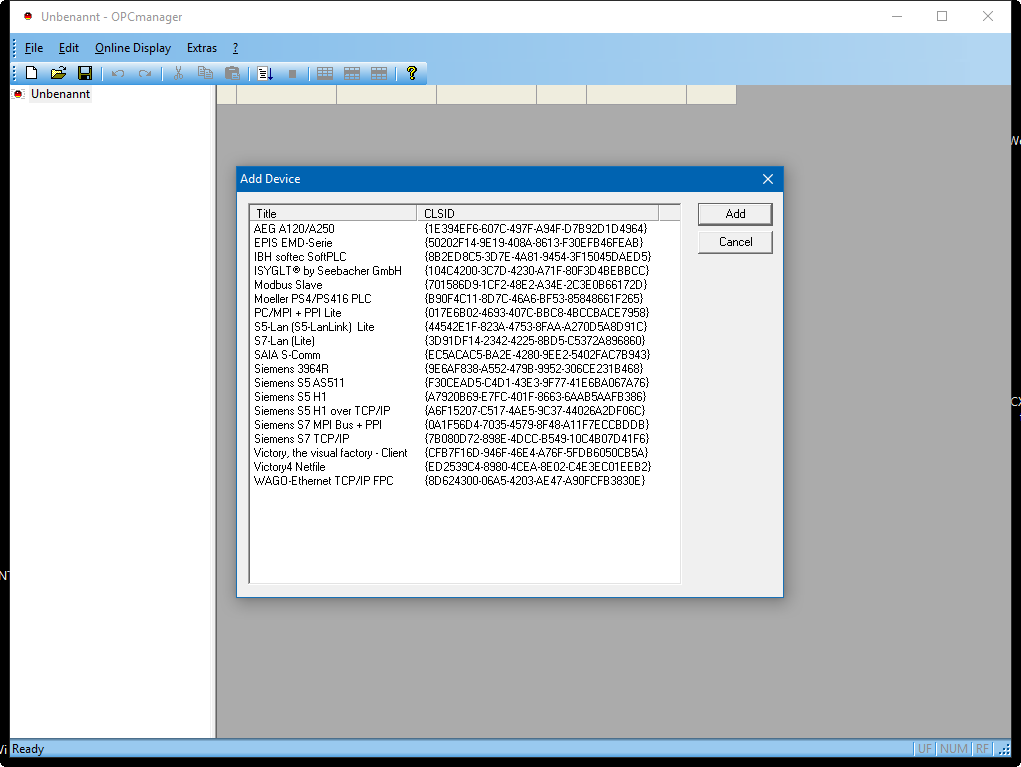This screenshot has width=1021, height=767.
Task: Open the File menu
Action: pos(34,48)
